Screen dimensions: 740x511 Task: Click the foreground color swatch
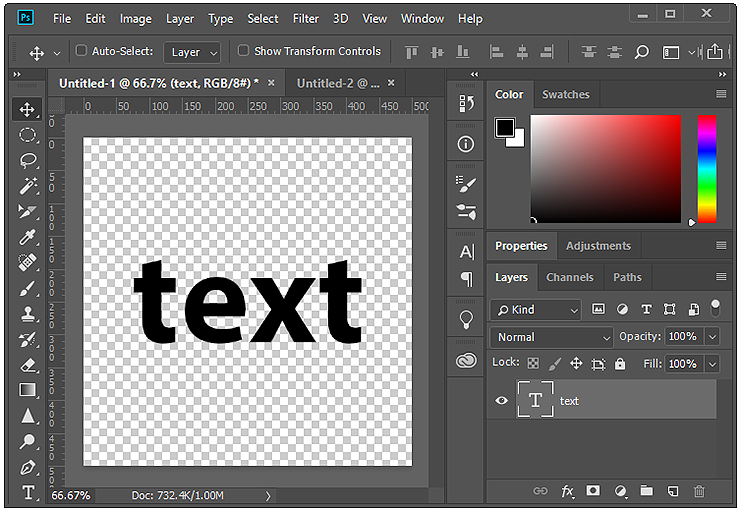click(505, 127)
